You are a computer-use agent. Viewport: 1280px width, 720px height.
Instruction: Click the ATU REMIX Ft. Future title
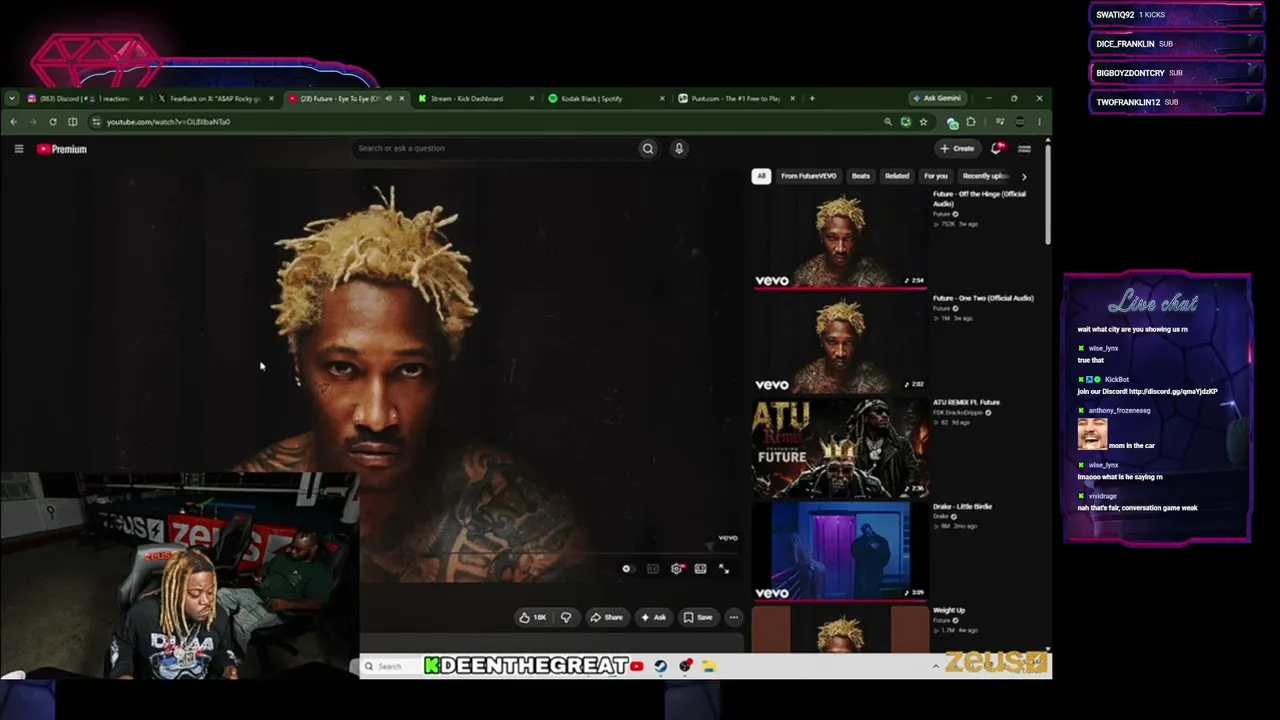pos(966,402)
